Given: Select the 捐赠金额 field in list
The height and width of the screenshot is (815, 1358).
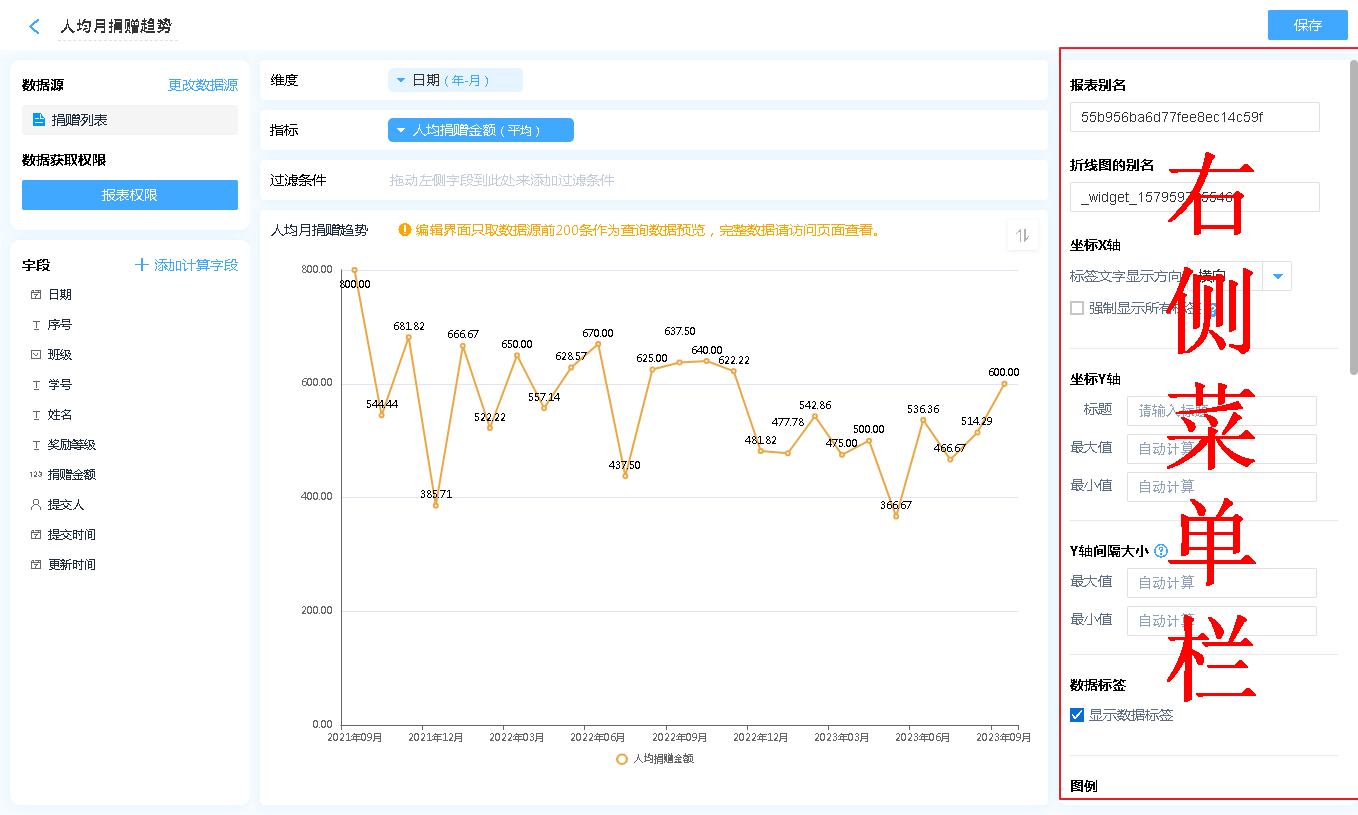Looking at the screenshot, I should pyautogui.click(x=71, y=475).
